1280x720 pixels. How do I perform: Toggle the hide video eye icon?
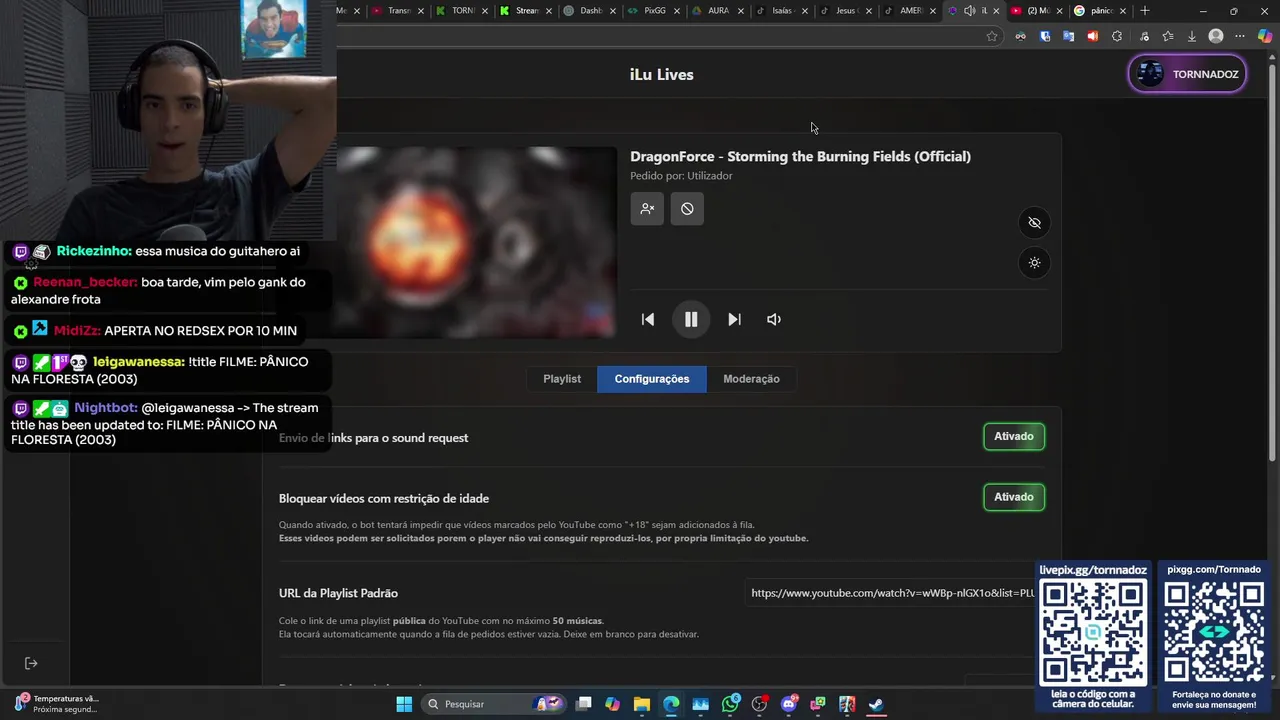(x=1034, y=223)
